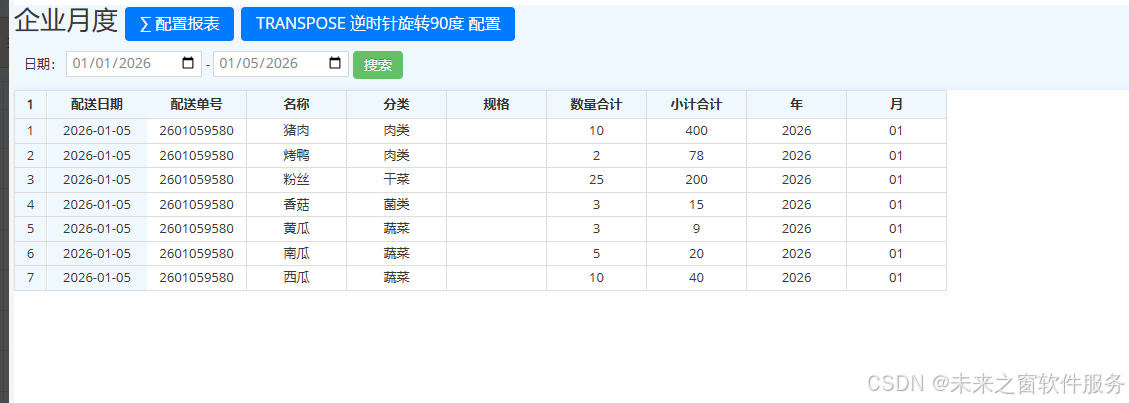1129x403 pixels.
Task: Click row number 7 of the 西瓜 row
Action: coord(30,278)
